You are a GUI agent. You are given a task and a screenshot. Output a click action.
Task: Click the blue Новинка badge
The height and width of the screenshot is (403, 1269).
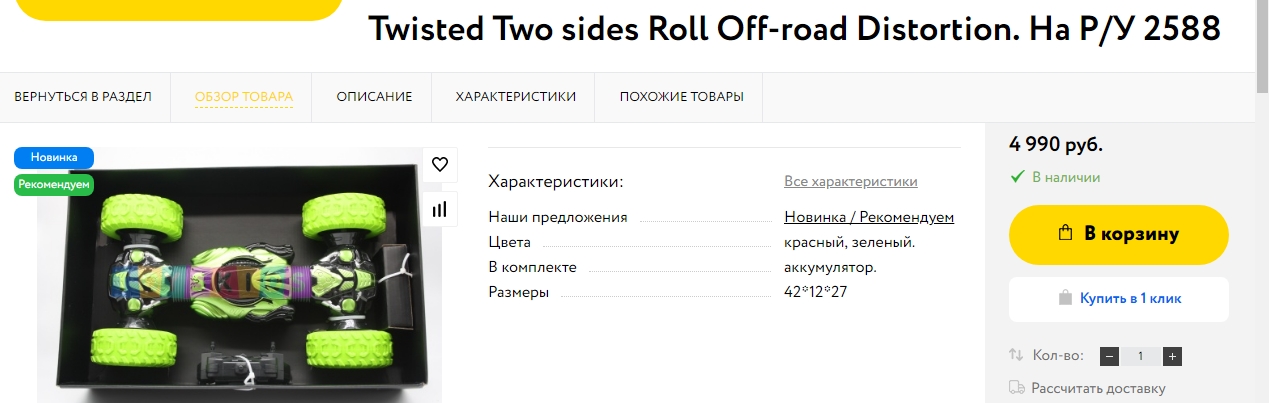(53, 157)
